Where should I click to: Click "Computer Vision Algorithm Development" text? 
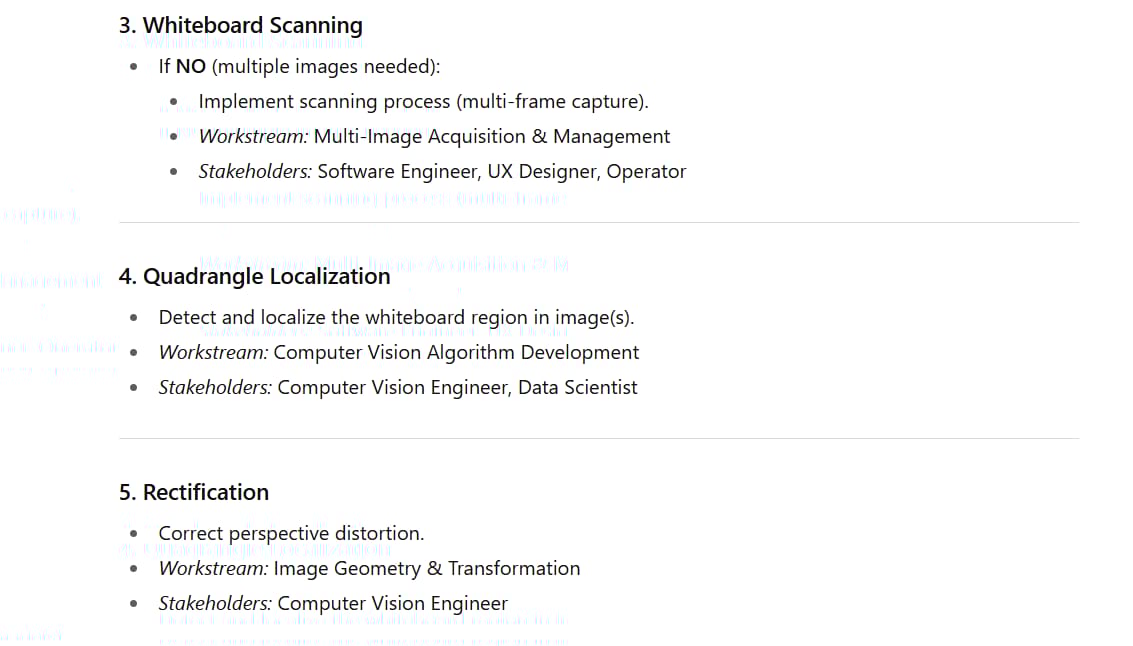click(456, 353)
